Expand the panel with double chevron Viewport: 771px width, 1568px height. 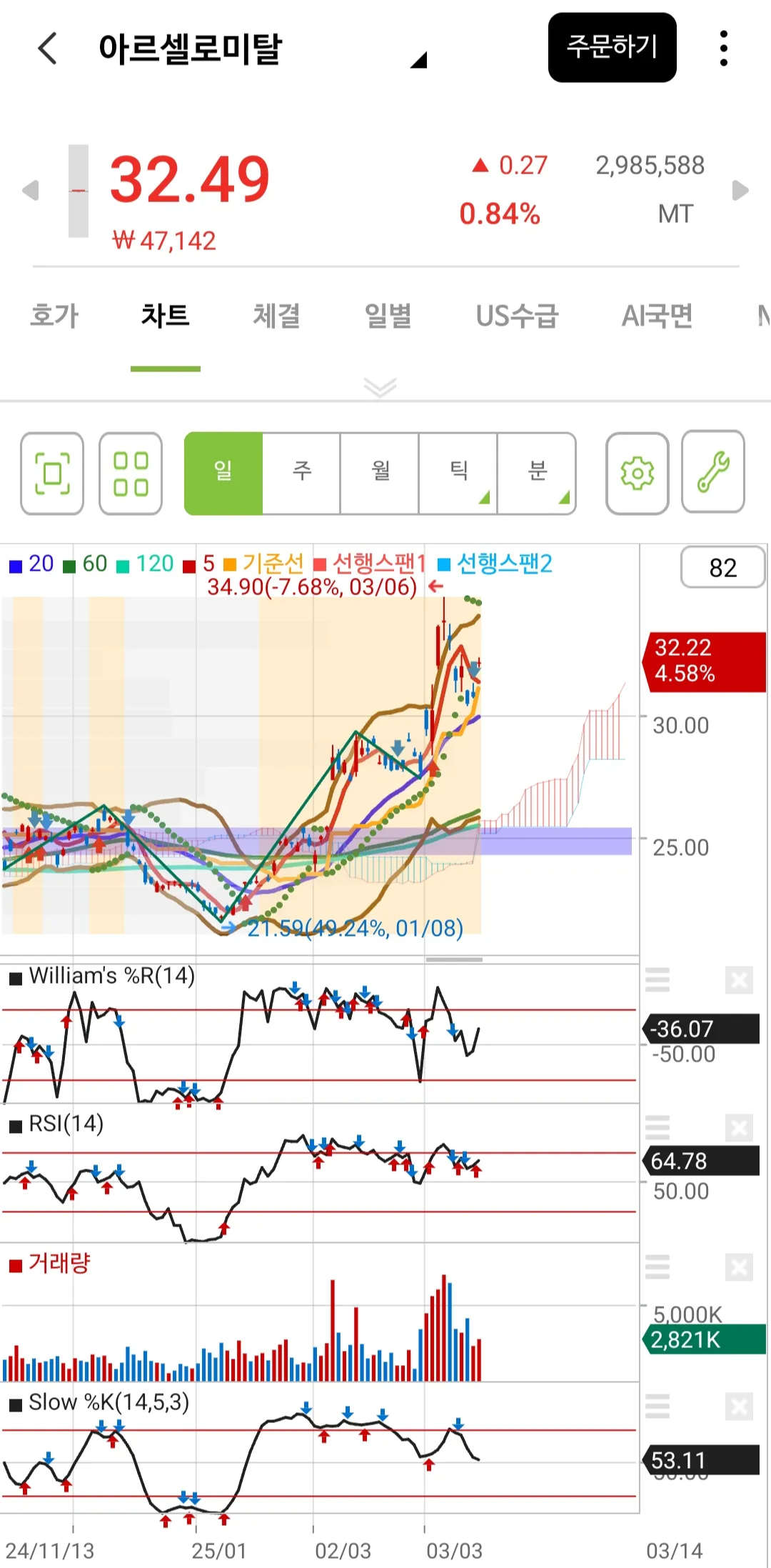point(380,387)
